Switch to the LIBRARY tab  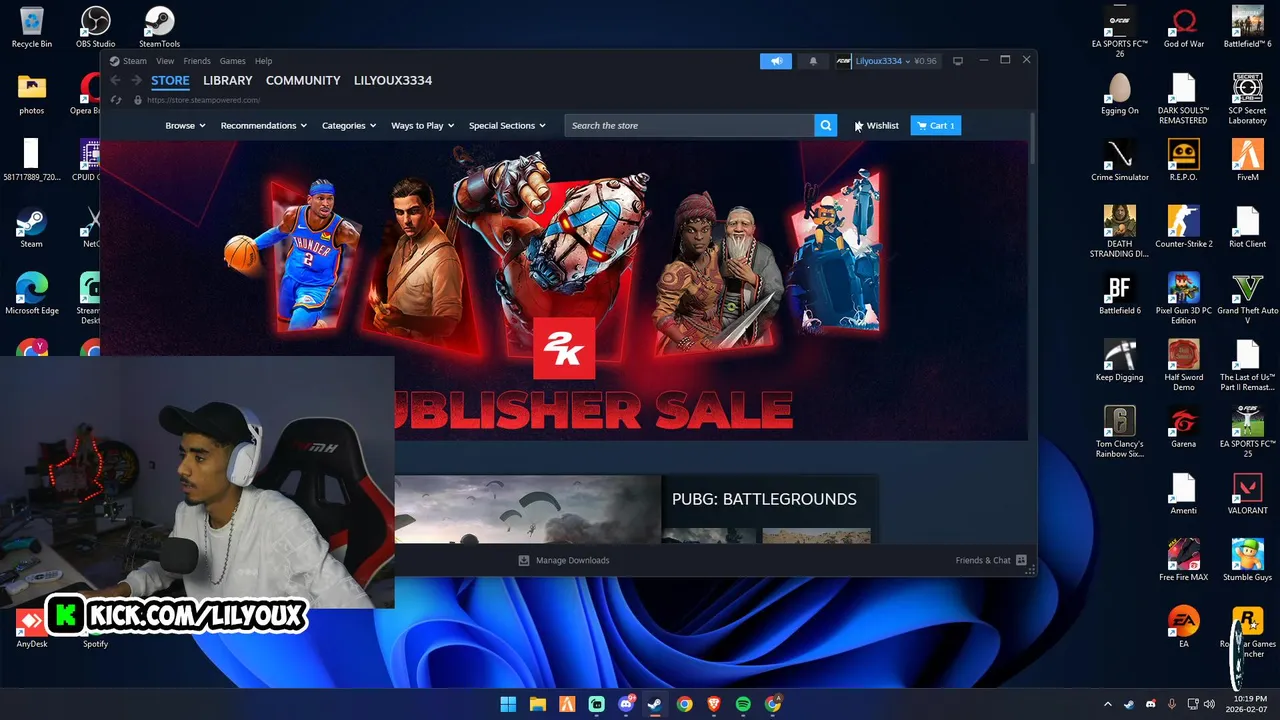click(x=228, y=81)
